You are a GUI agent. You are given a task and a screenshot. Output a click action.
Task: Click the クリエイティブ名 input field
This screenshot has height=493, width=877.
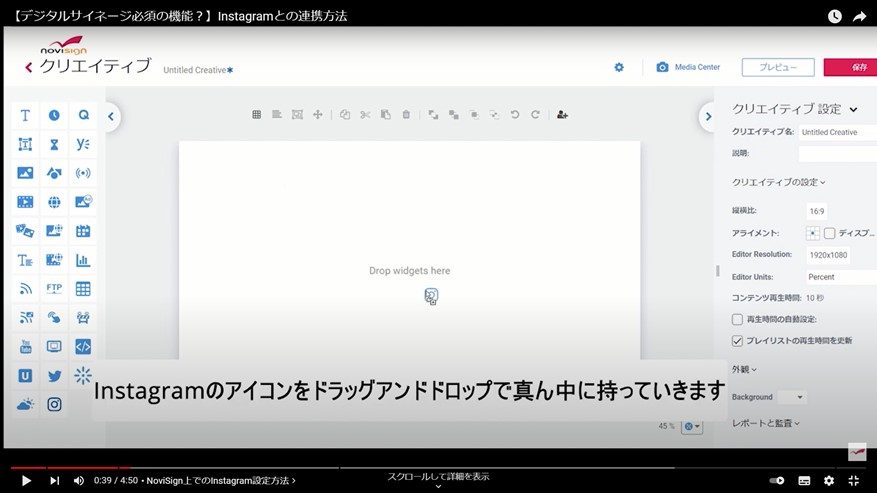click(837, 132)
